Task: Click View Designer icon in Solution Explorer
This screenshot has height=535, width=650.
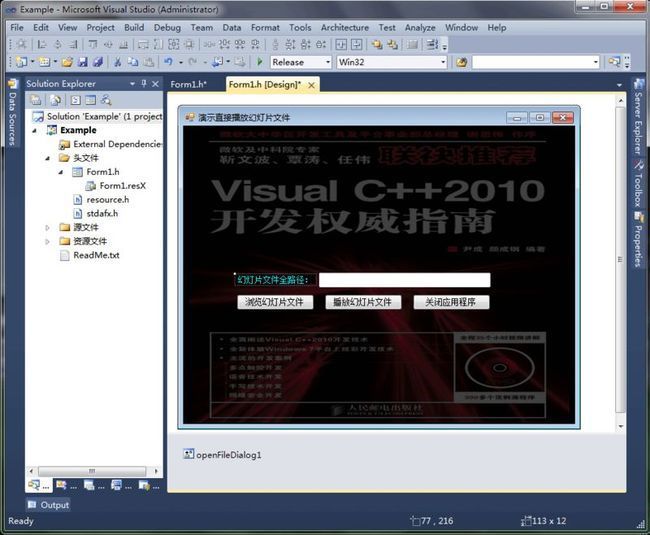Action: point(90,100)
